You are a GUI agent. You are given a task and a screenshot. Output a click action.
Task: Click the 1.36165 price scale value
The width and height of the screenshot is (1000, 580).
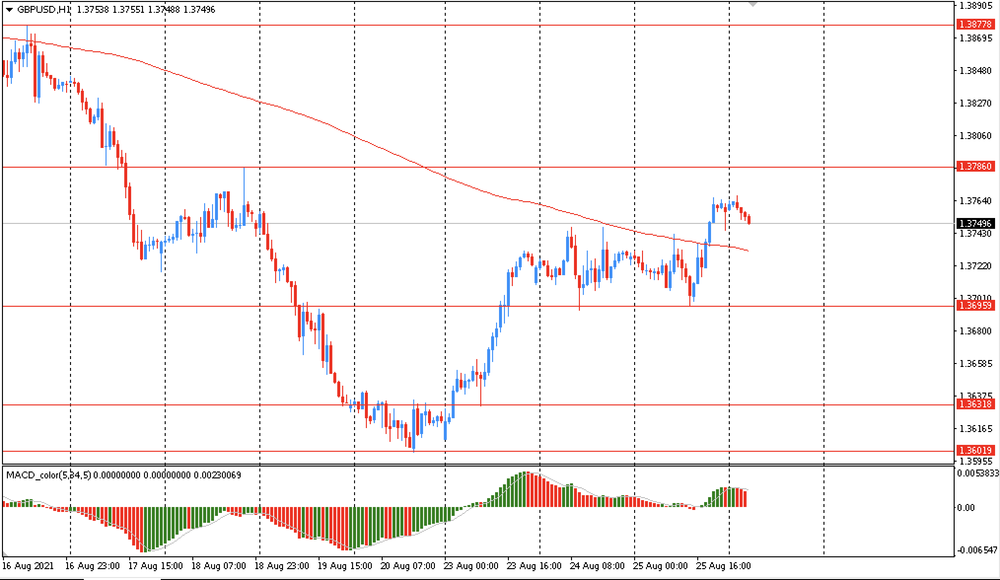click(976, 429)
